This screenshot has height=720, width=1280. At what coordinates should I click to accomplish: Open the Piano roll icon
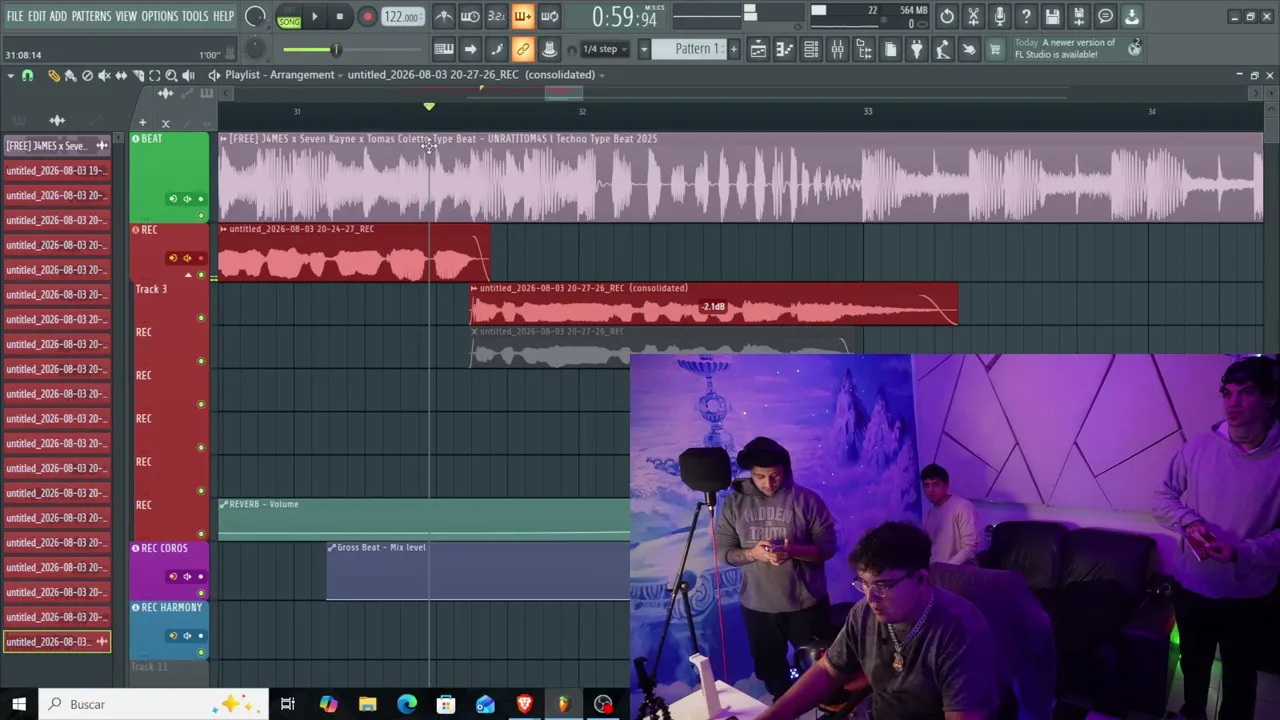[x=785, y=49]
